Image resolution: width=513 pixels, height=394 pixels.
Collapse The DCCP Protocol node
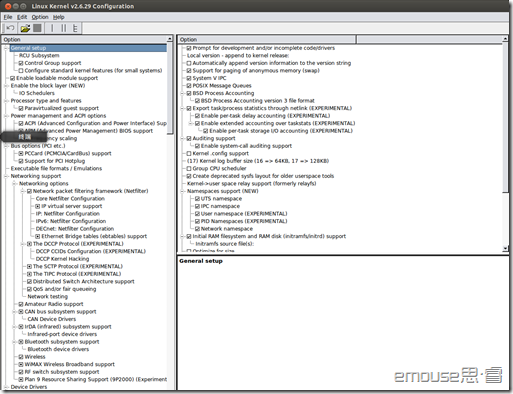coord(23,244)
